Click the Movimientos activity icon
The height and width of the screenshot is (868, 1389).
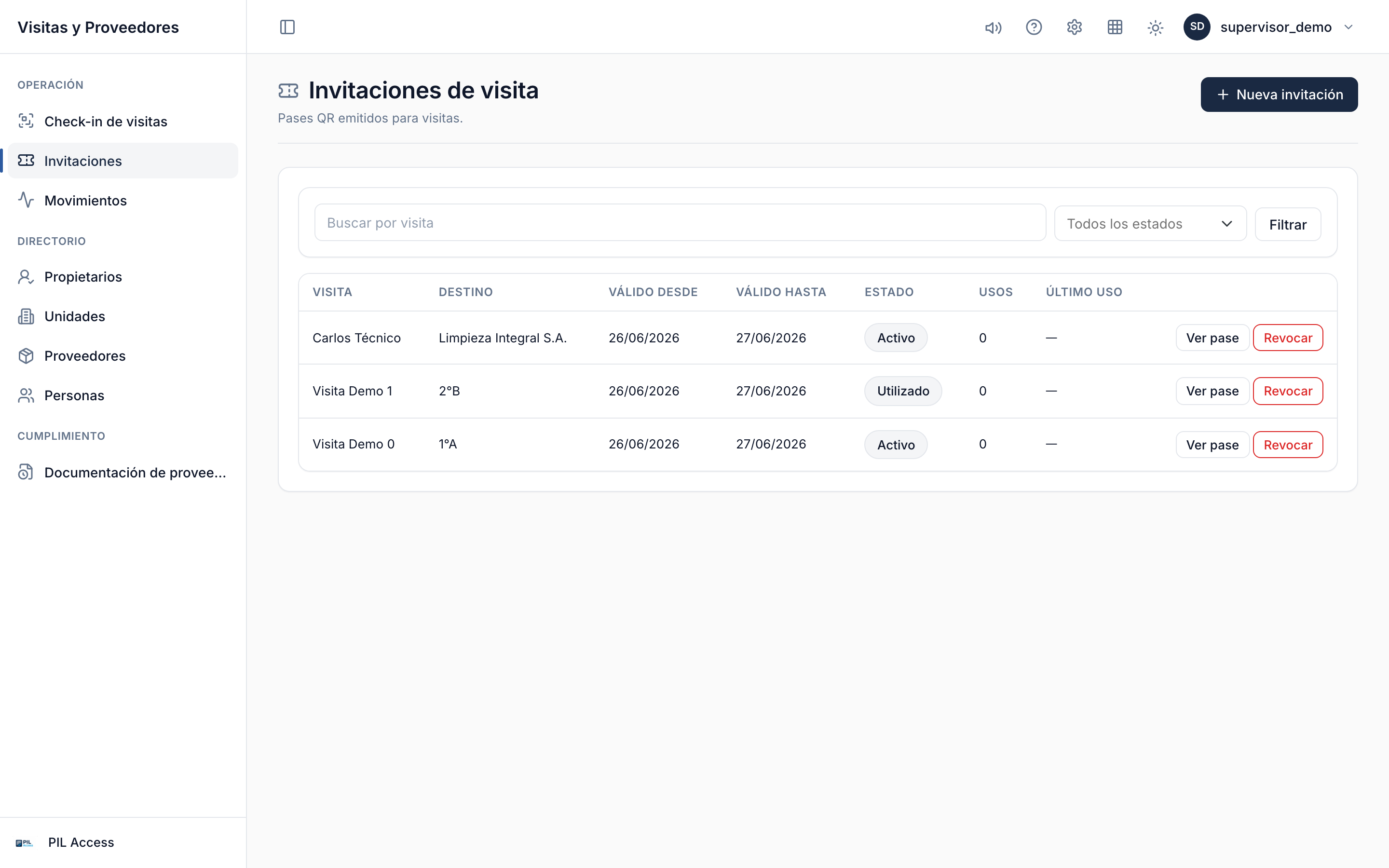tap(26, 200)
